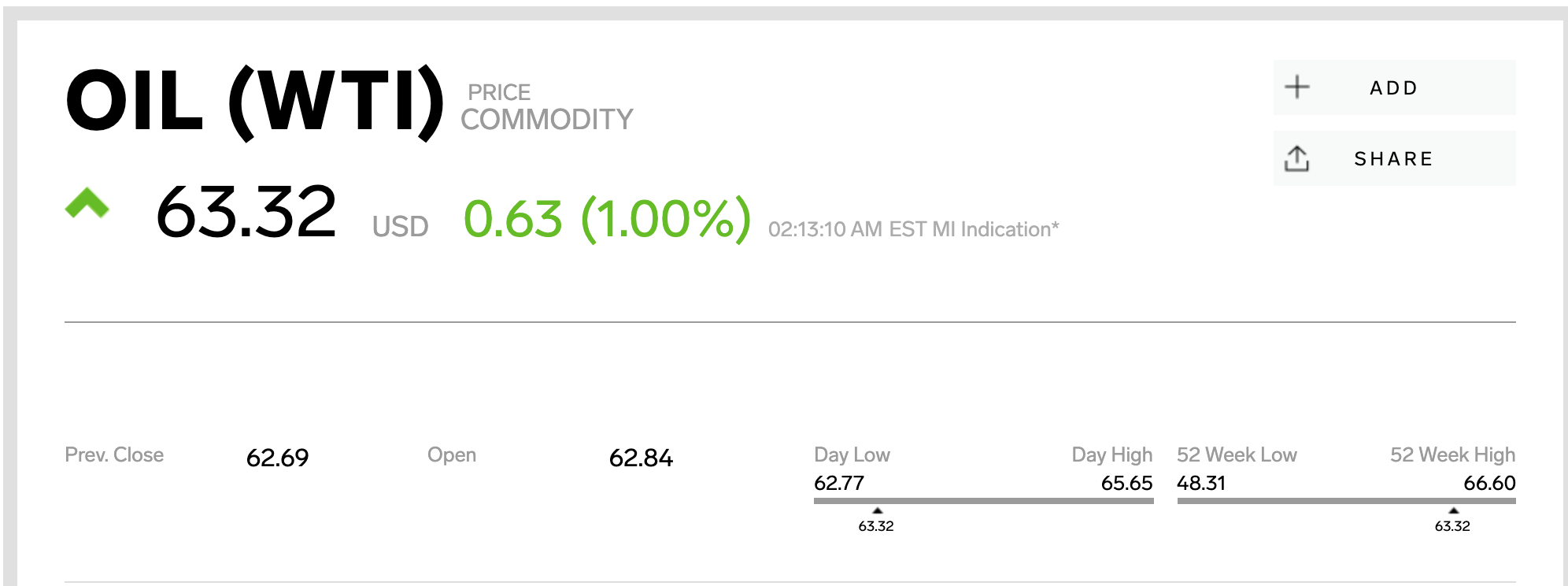Screen dimensions: 1568x586
Task: Click the 52 Week High value 66.60
Action: click(x=1489, y=483)
